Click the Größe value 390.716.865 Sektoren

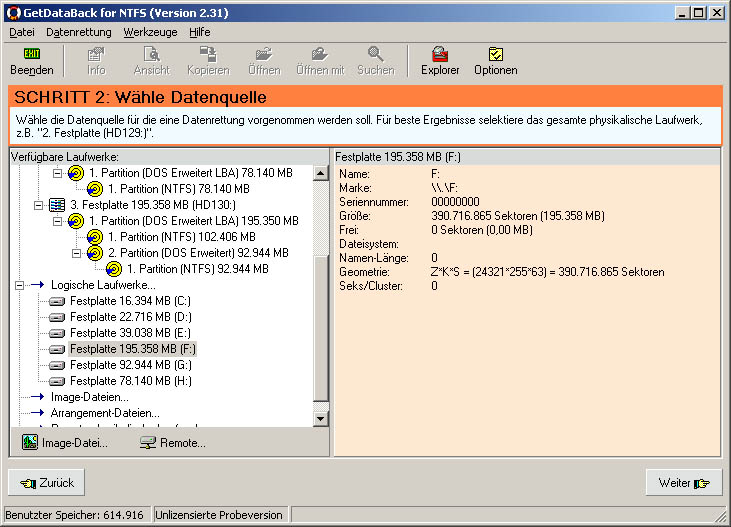517,216
